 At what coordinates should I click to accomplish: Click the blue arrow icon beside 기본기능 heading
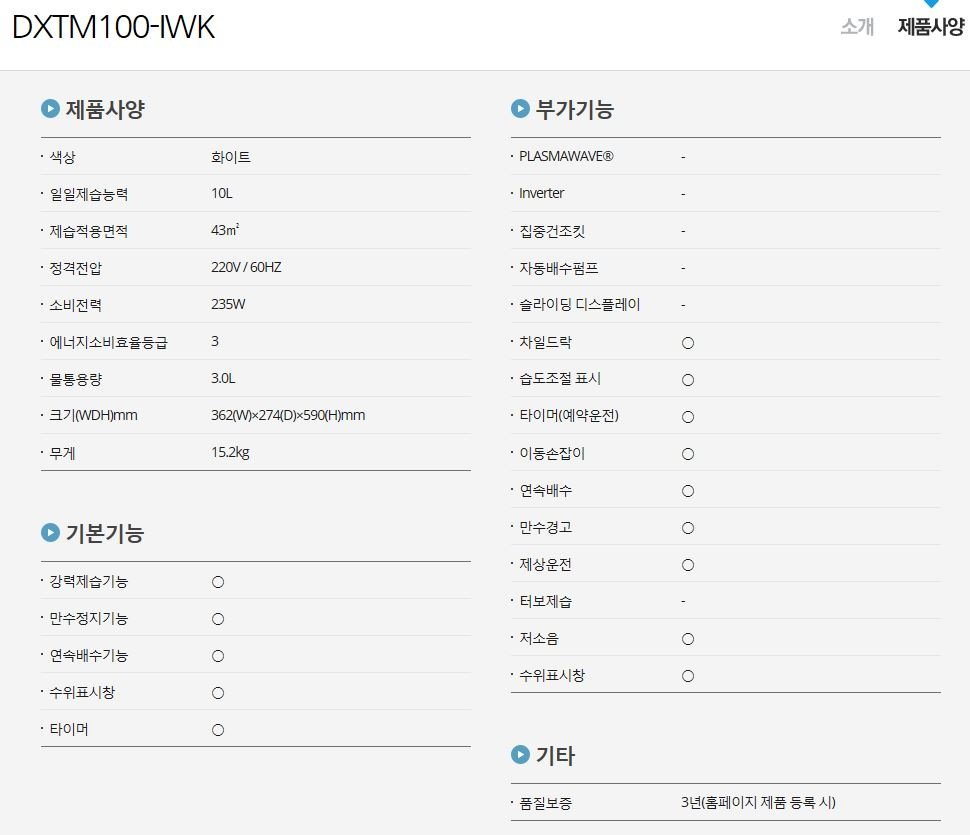pyautogui.click(x=50, y=533)
